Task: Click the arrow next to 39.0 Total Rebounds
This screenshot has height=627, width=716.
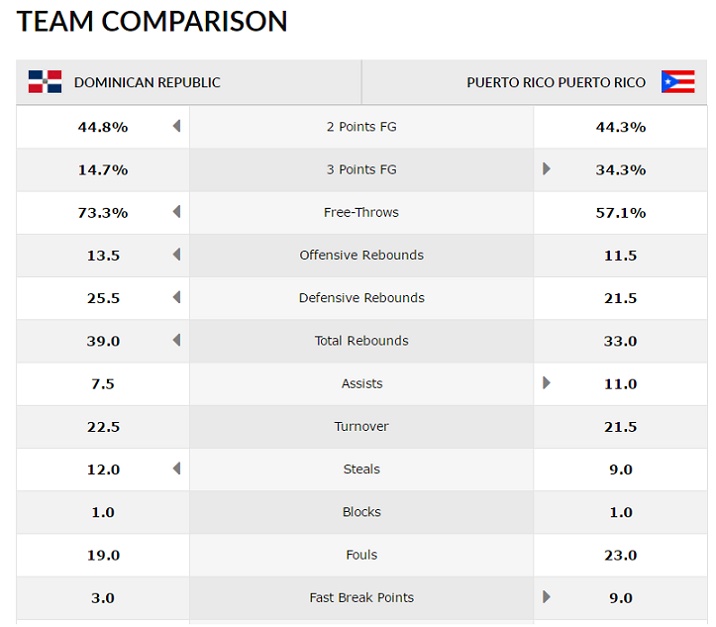Action: point(176,341)
